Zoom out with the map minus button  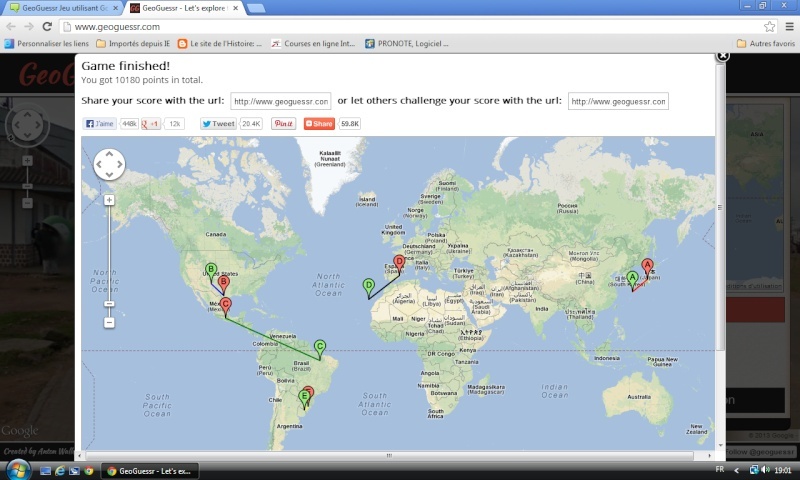109,322
